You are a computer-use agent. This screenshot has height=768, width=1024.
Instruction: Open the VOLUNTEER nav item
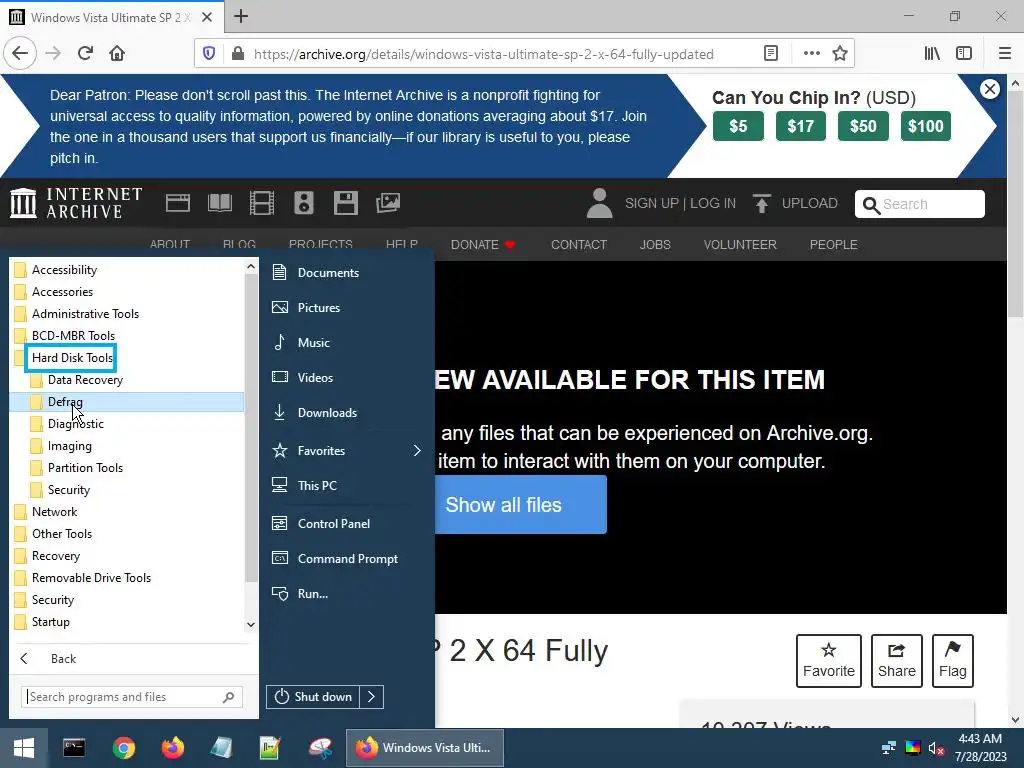[x=740, y=244]
